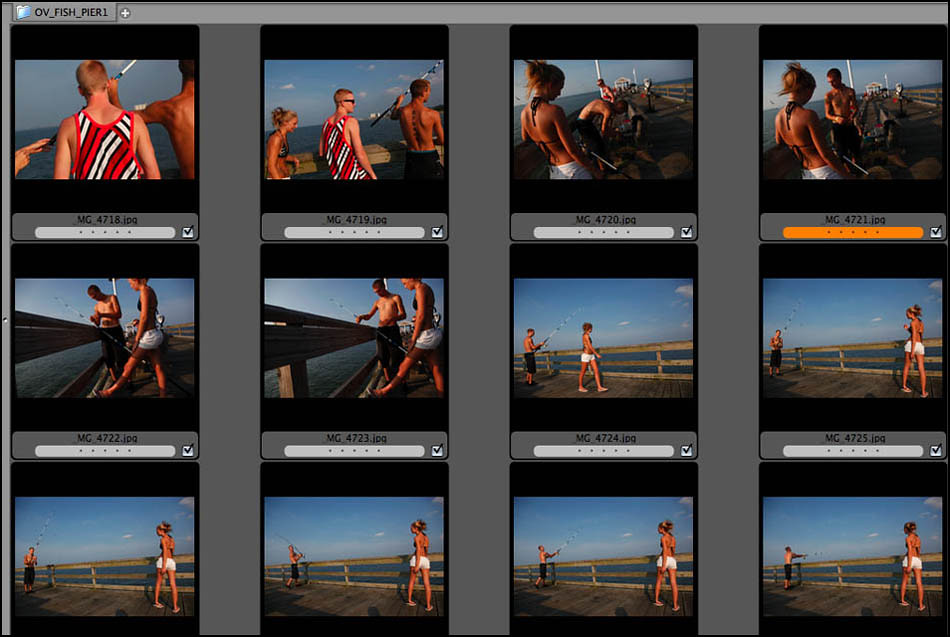This screenshot has width=950, height=637.
Task: Uncheck the checkbox for _MG_4718.jpg
Action: click(188, 232)
